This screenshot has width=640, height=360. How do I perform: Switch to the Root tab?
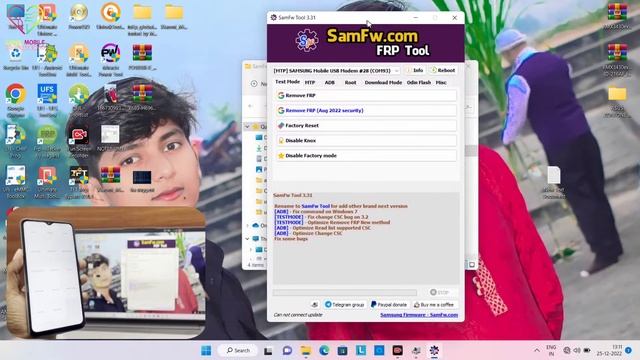pyautogui.click(x=350, y=82)
